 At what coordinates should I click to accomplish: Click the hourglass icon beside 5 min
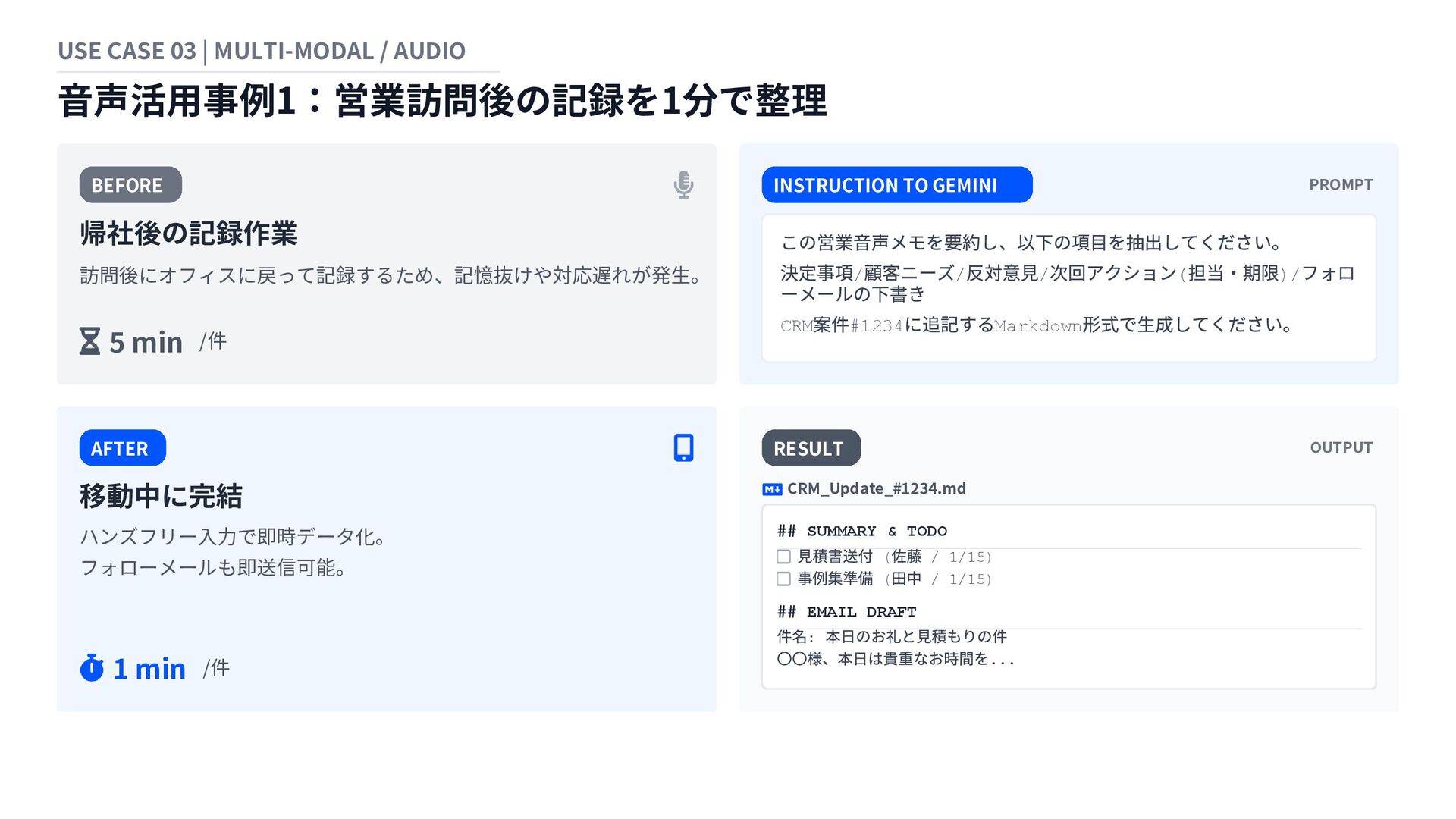[x=90, y=341]
